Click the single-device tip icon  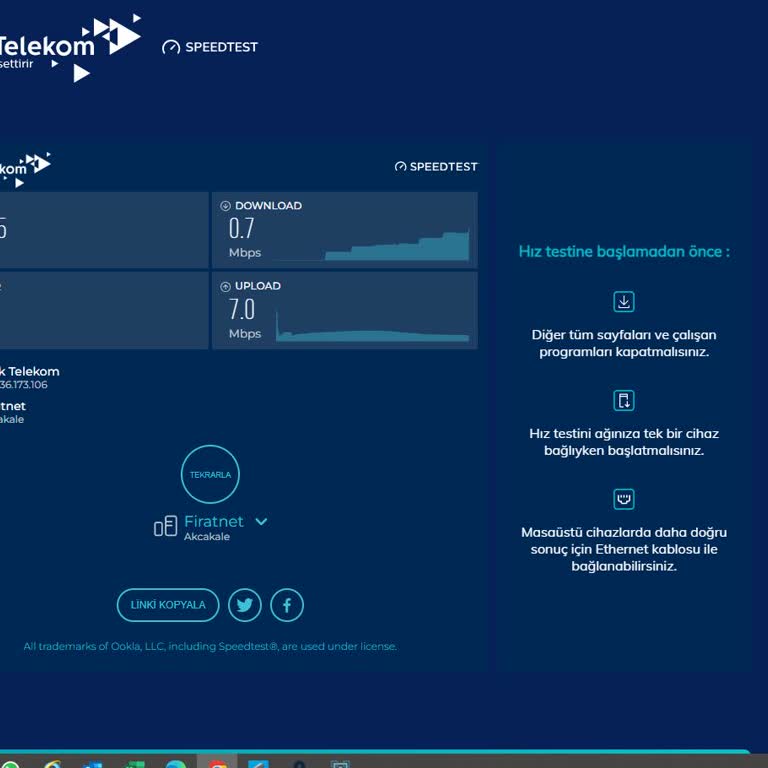tap(624, 401)
